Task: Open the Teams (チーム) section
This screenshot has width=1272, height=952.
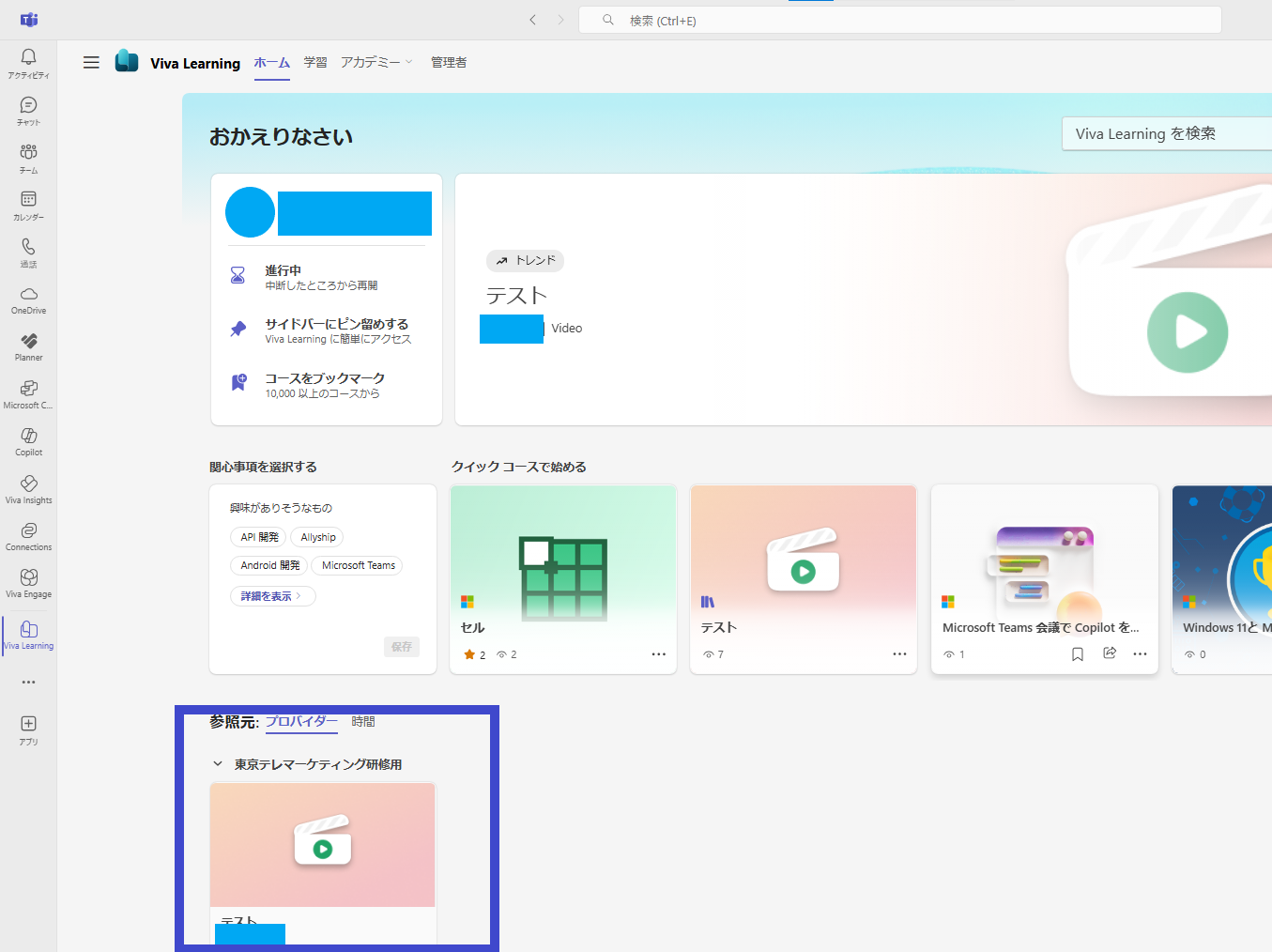Action: 28,158
